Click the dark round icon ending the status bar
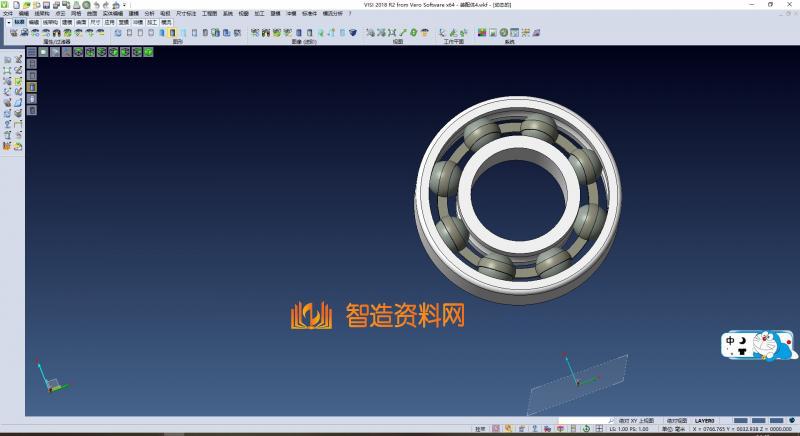 [792, 421]
